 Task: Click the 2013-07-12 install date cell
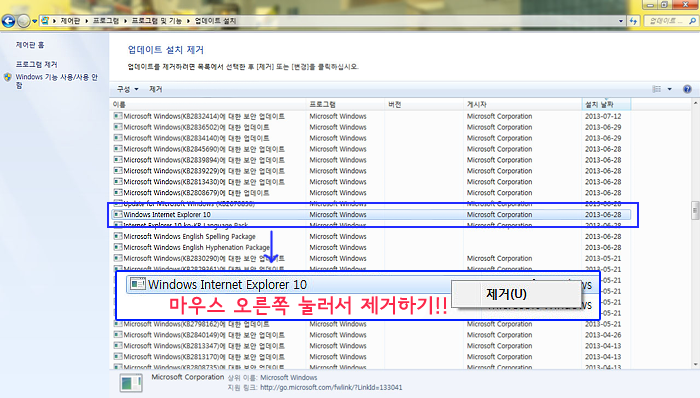[603, 116]
